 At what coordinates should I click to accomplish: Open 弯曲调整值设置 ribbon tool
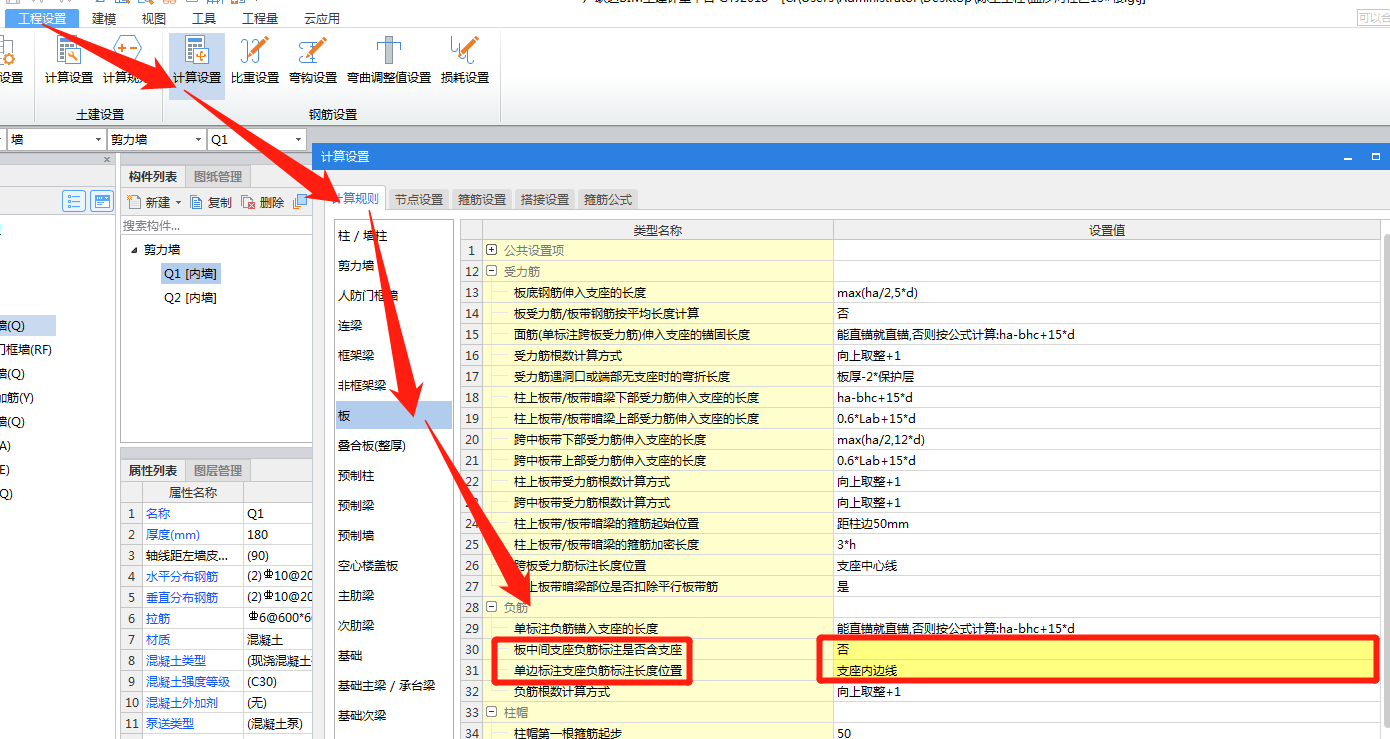[389, 61]
